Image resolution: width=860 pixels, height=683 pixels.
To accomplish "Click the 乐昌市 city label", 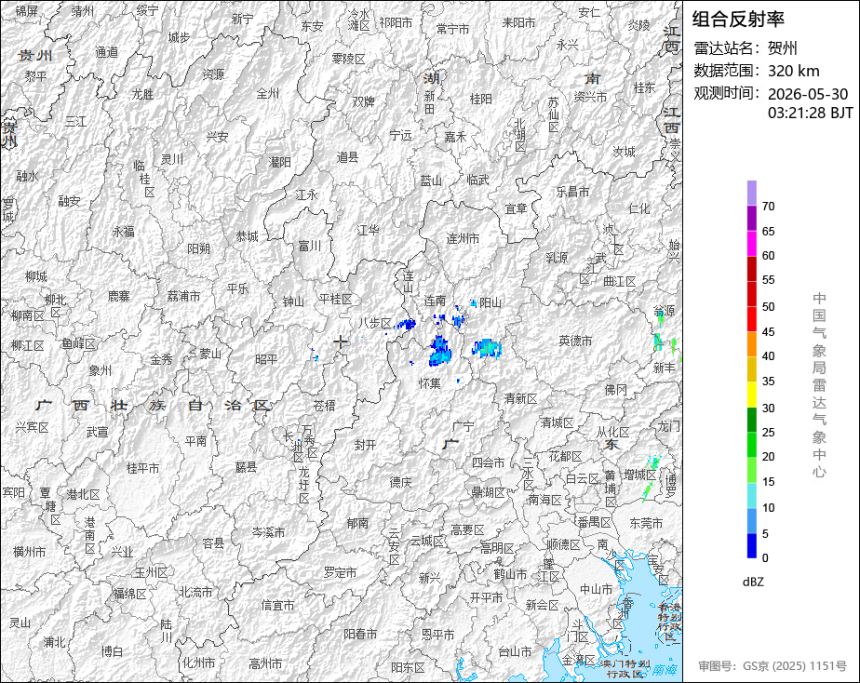I will [x=573, y=191].
